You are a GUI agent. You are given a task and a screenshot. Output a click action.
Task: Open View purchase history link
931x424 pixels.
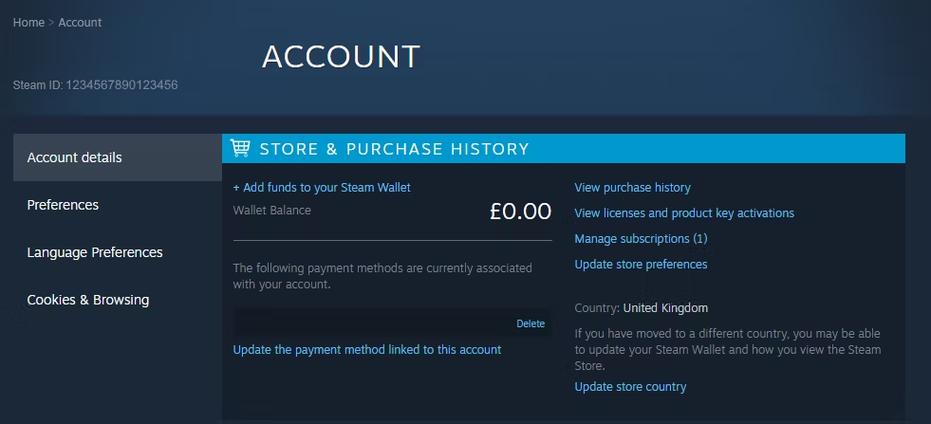(x=632, y=188)
